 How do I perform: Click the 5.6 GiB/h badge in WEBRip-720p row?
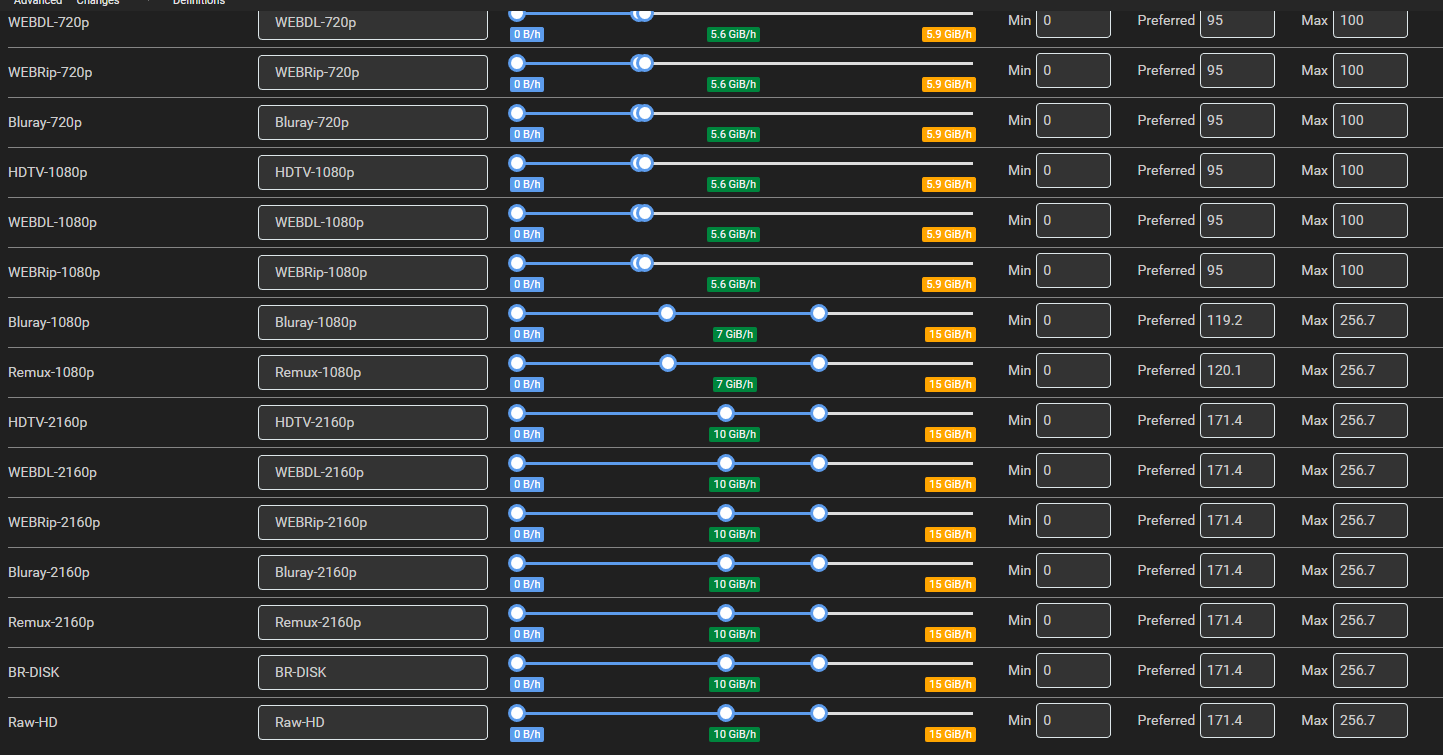tap(734, 84)
